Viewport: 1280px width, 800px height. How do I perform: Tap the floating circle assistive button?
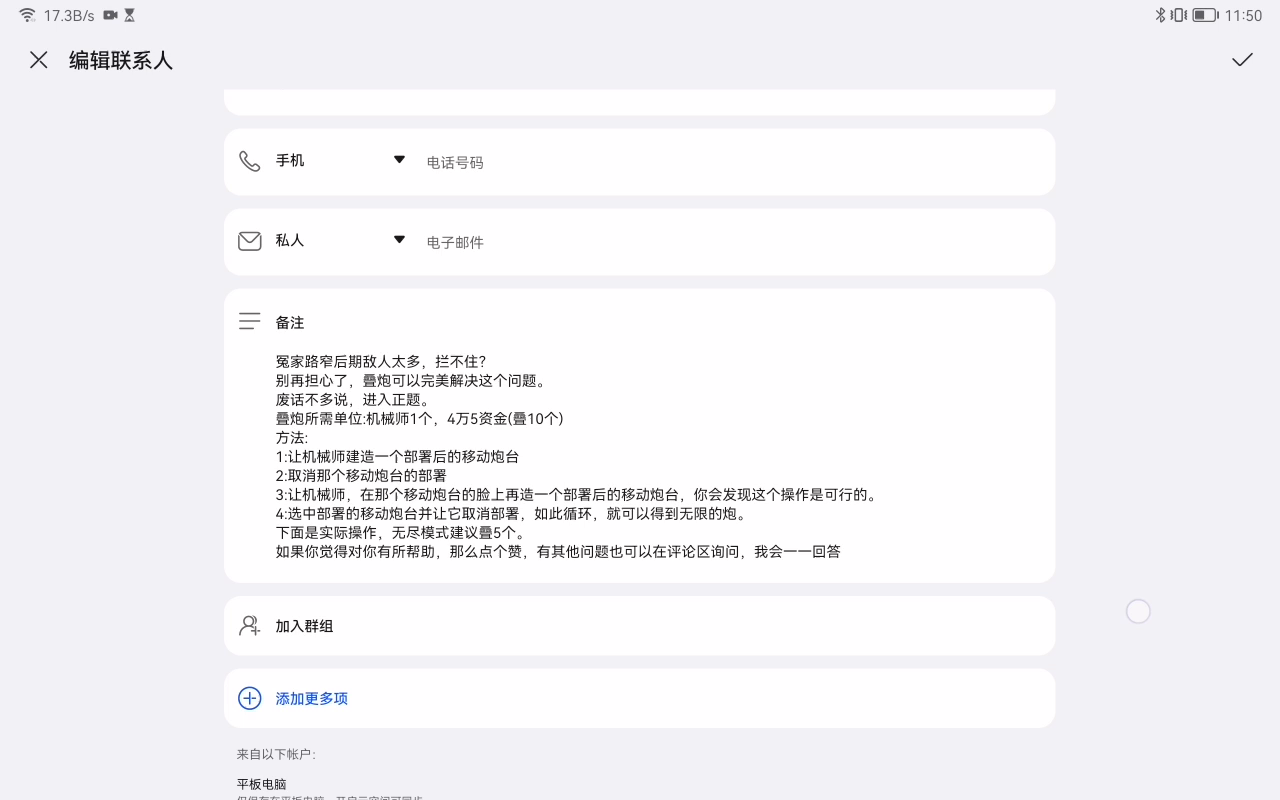pos(1138,612)
